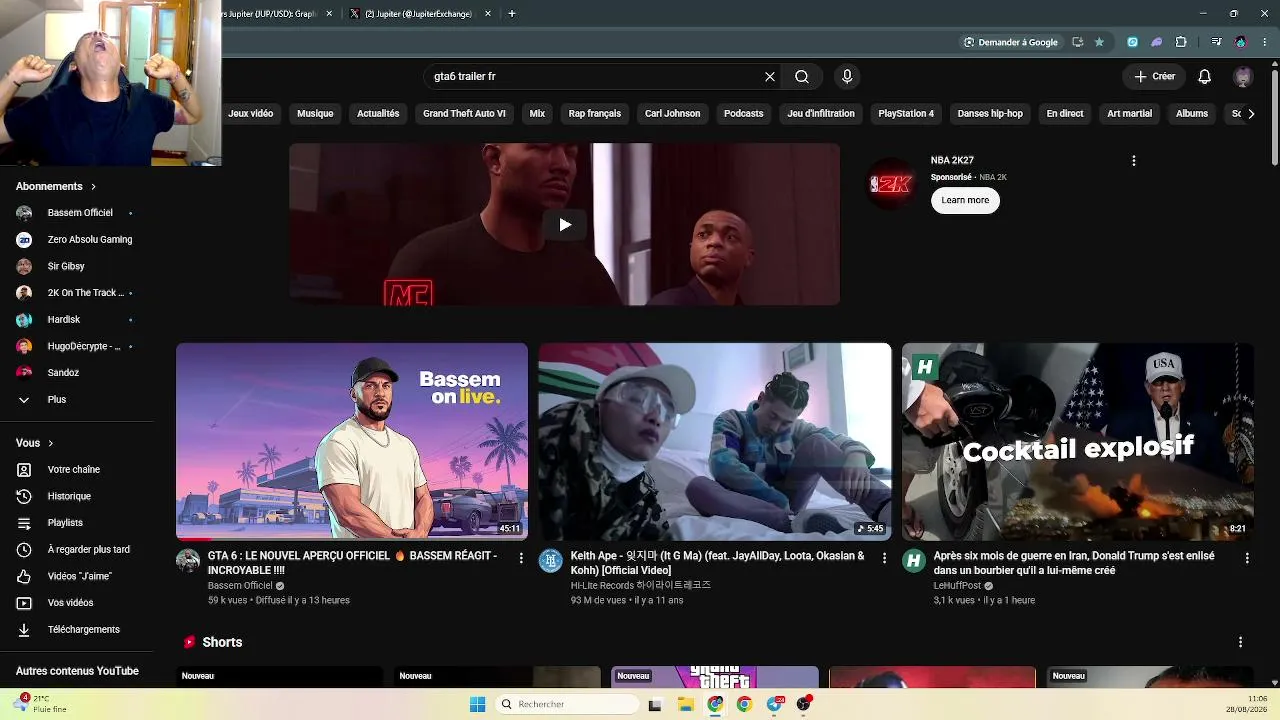Click Learn more on NBA 2K27 ad
This screenshot has height=720, width=1280.
click(965, 200)
